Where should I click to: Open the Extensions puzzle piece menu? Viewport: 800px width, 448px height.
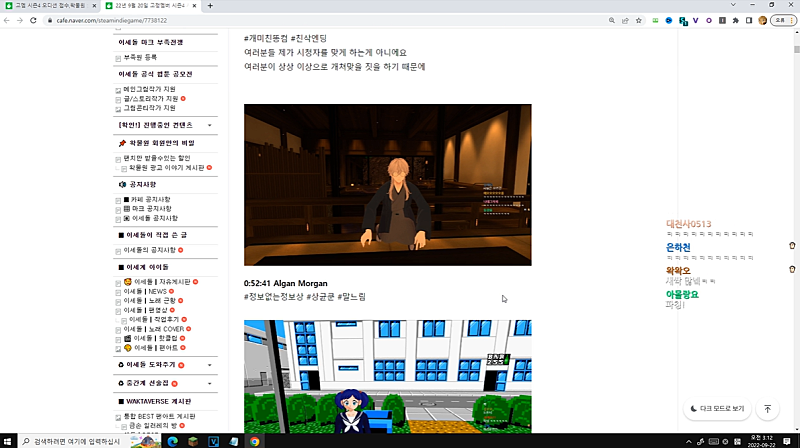(735, 20)
